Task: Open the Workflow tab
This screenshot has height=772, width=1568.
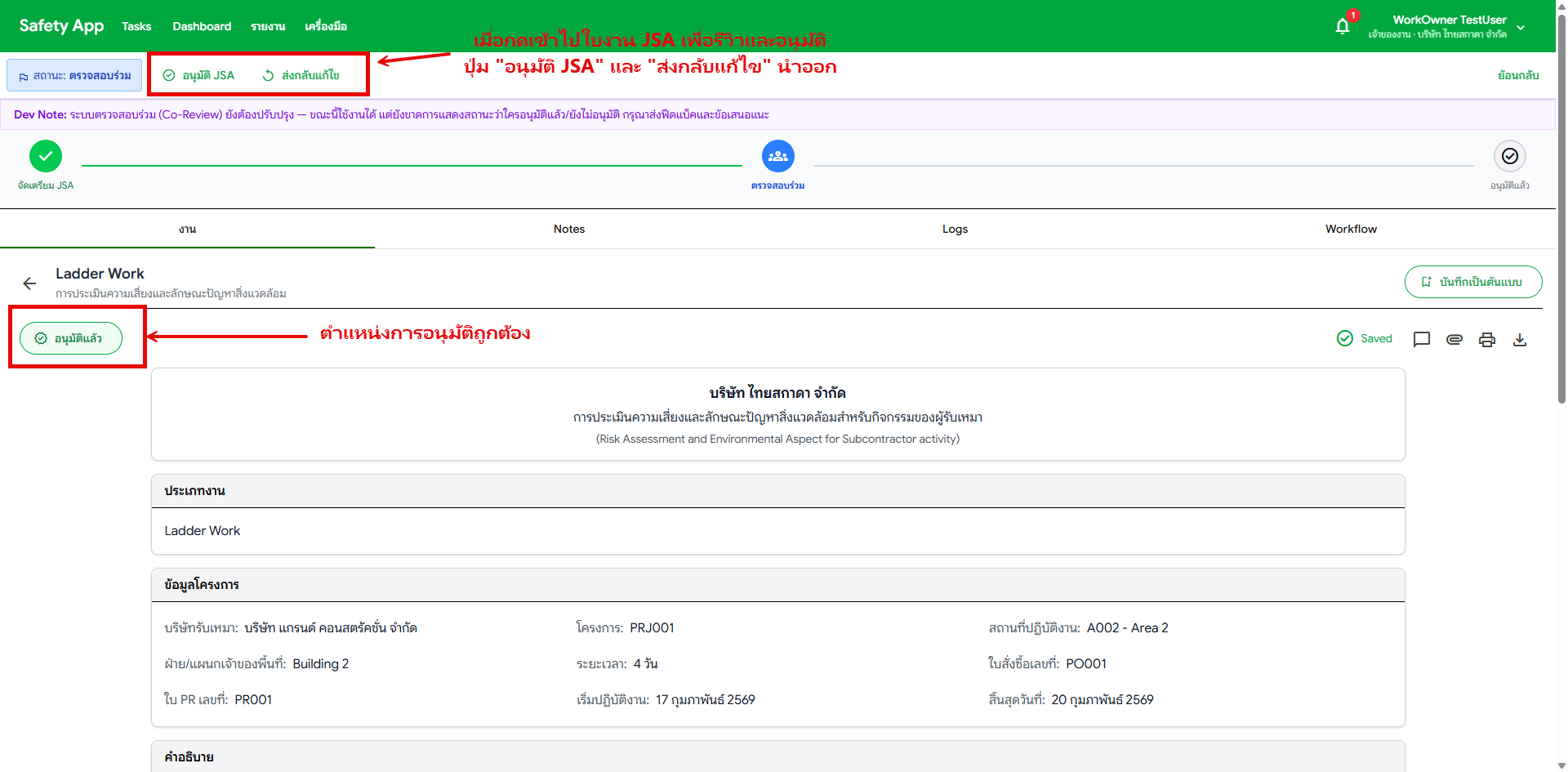Action: pyautogui.click(x=1350, y=229)
